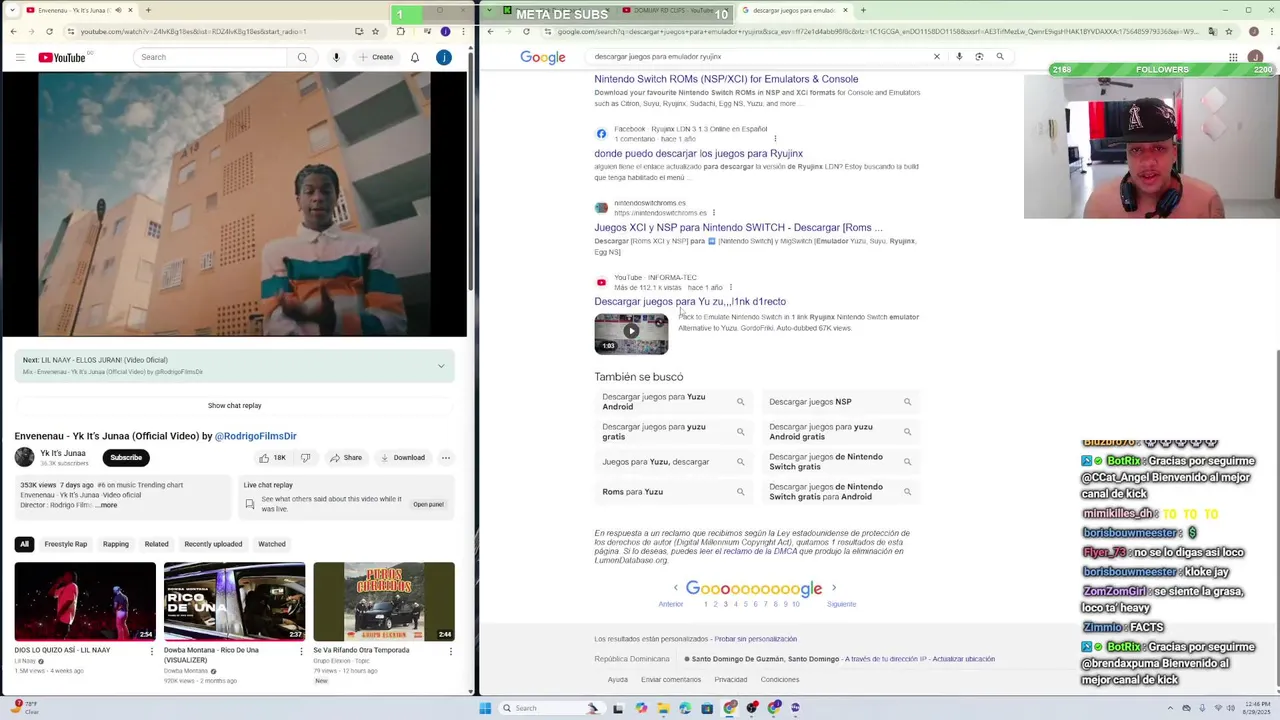Mute the Envenenau YouTube tab audio
The height and width of the screenshot is (720, 1280).
click(118, 10)
